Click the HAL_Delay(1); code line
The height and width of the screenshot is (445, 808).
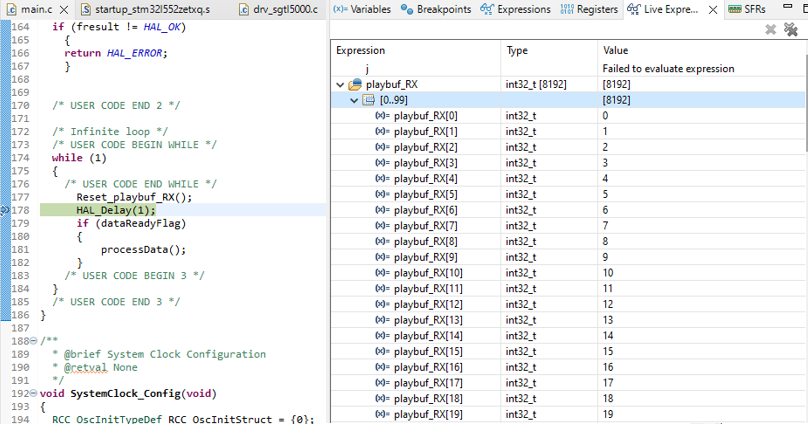[115, 210]
